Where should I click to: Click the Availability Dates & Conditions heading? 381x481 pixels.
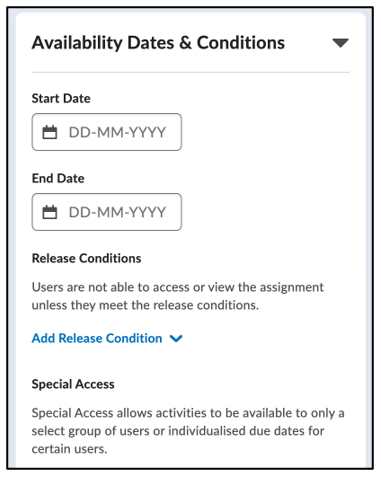pos(158,43)
